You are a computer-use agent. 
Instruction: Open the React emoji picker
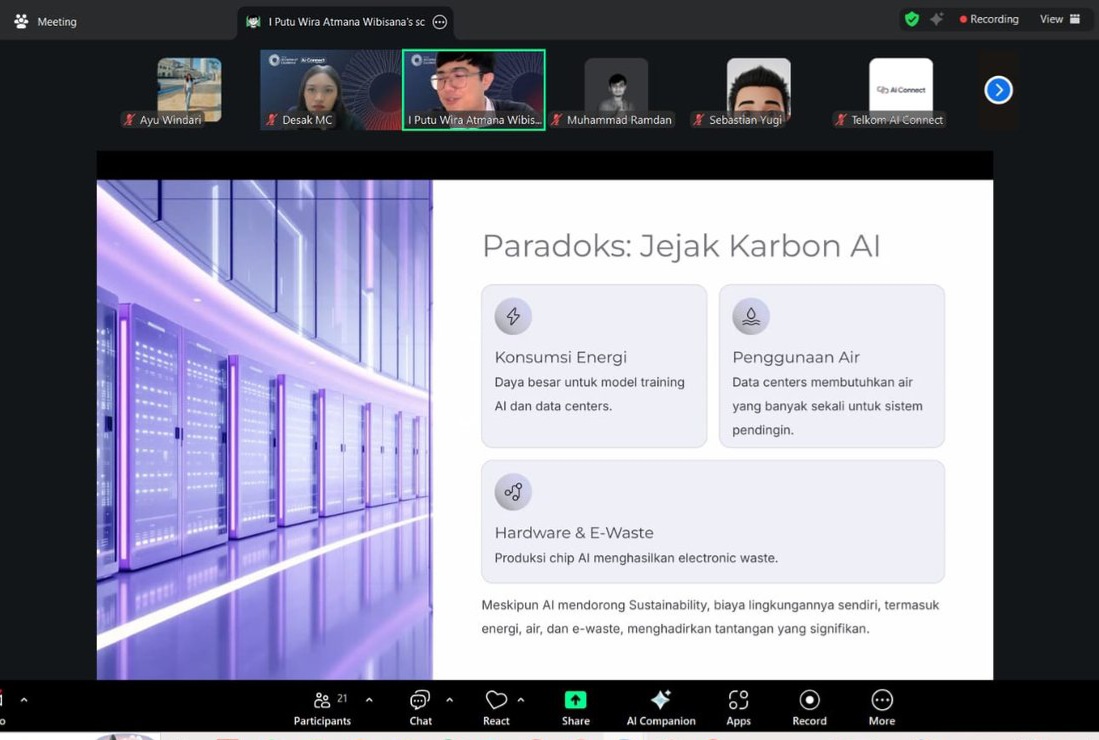coord(496,708)
